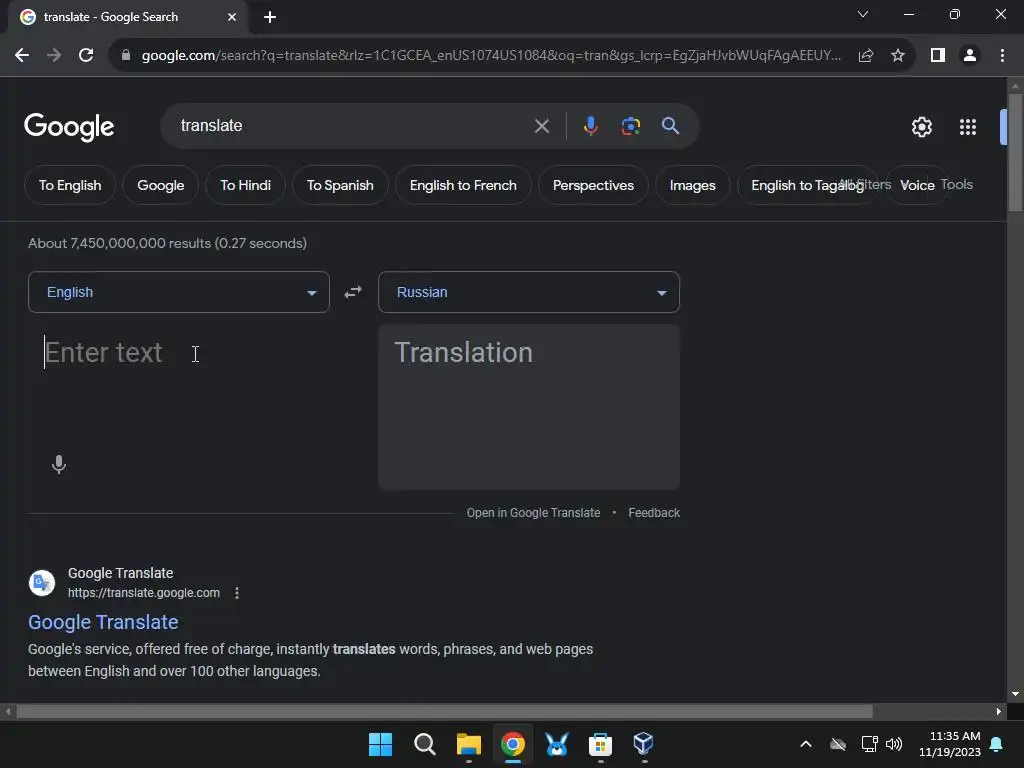The height and width of the screenshot is (768, 1024).
Task: Click Open in Google Translate link
Action: click(533, 513)
